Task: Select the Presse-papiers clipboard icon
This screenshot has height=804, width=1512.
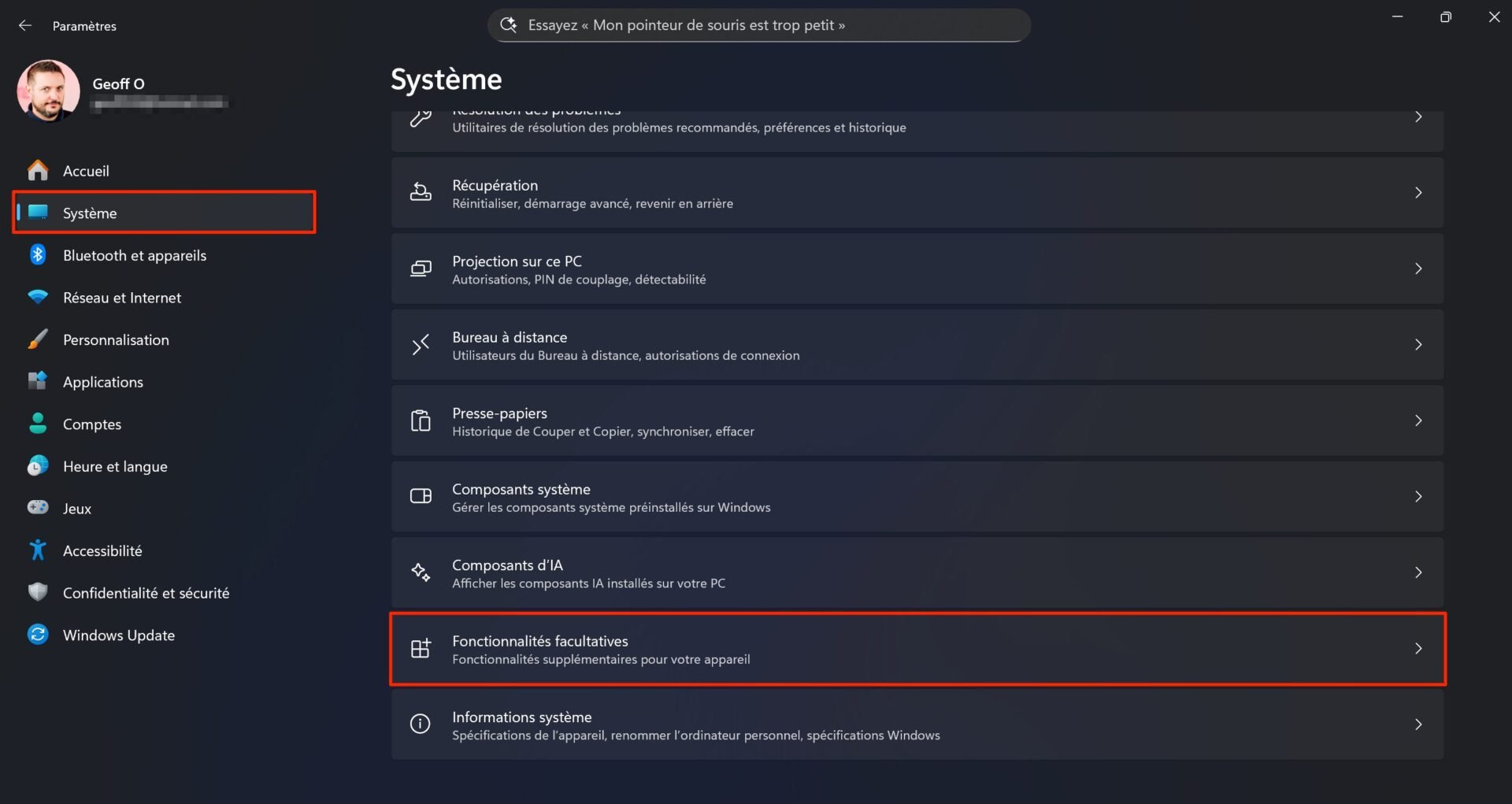Action: [x=421, y=421]
